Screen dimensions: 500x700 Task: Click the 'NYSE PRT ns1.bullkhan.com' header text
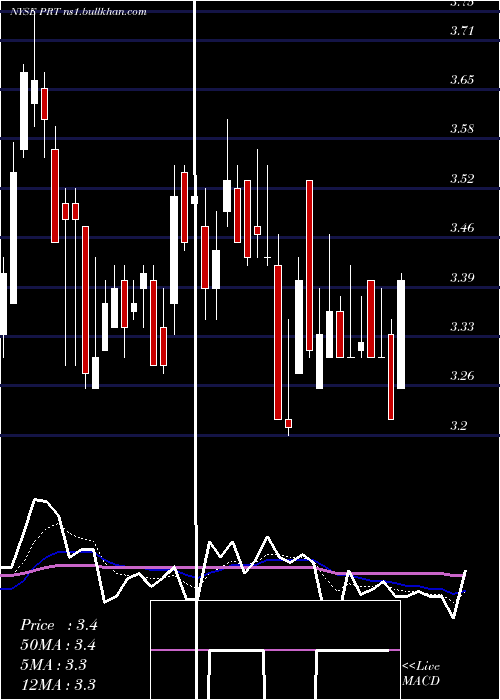79,11
